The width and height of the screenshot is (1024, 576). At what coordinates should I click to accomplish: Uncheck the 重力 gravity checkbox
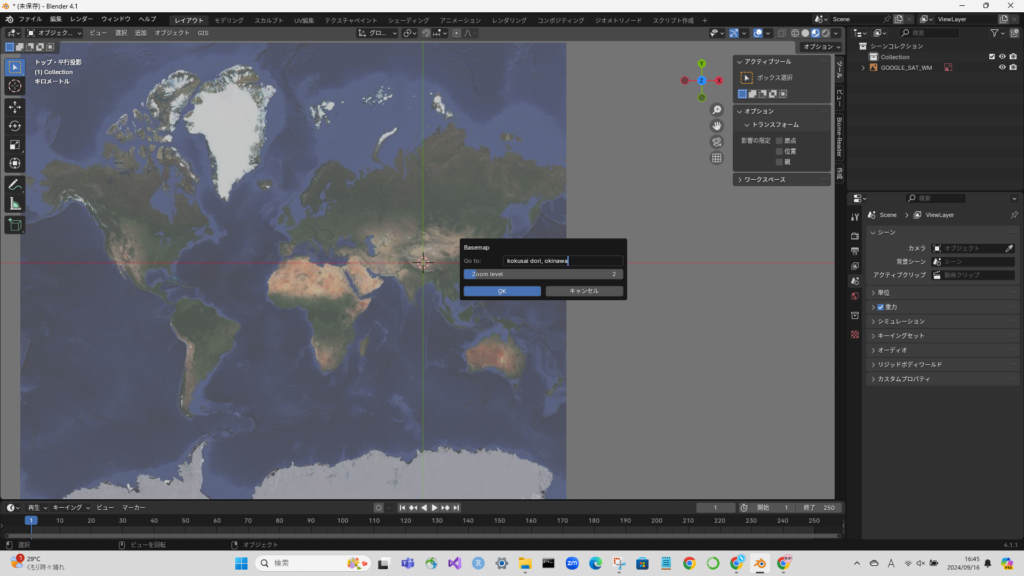pos(880,307)
